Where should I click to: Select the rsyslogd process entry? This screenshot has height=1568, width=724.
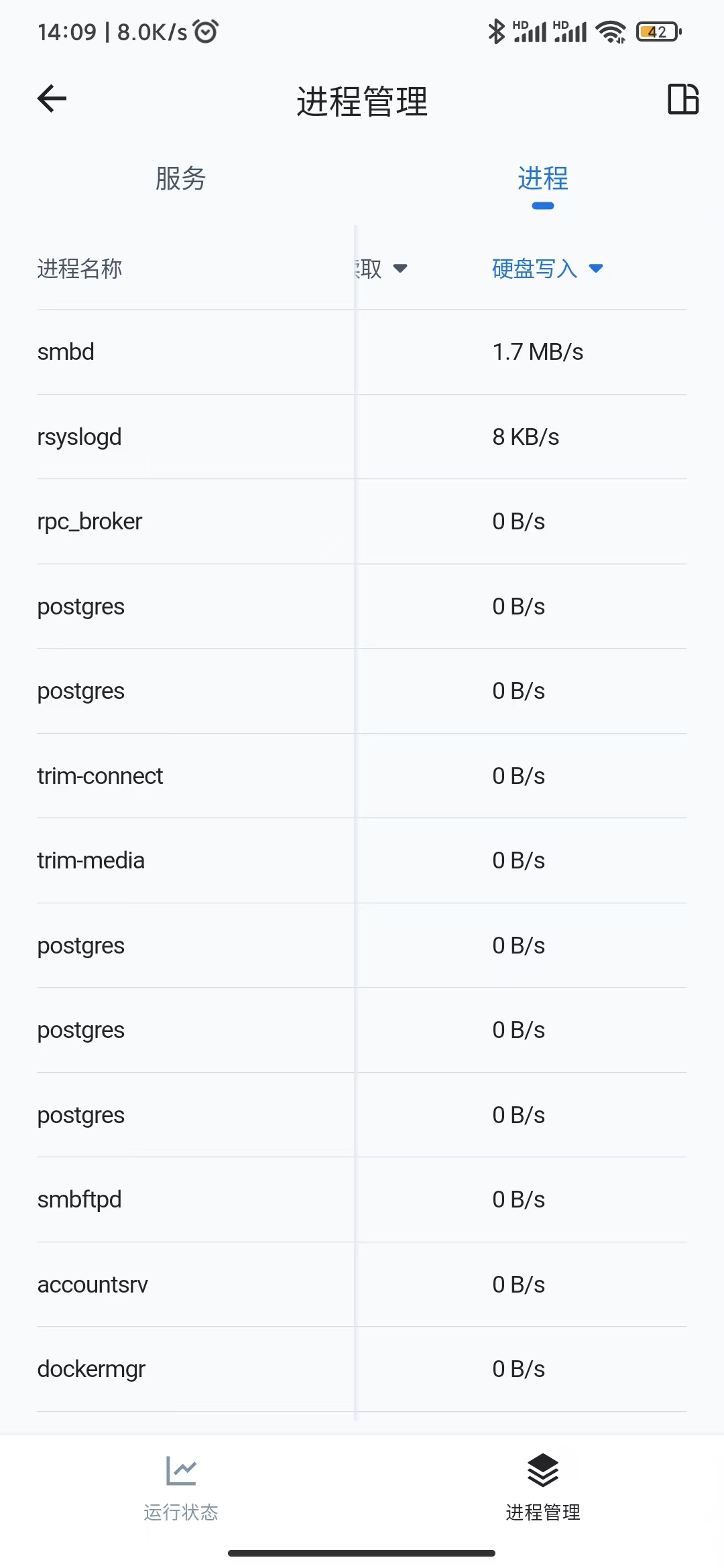point(362,437)
